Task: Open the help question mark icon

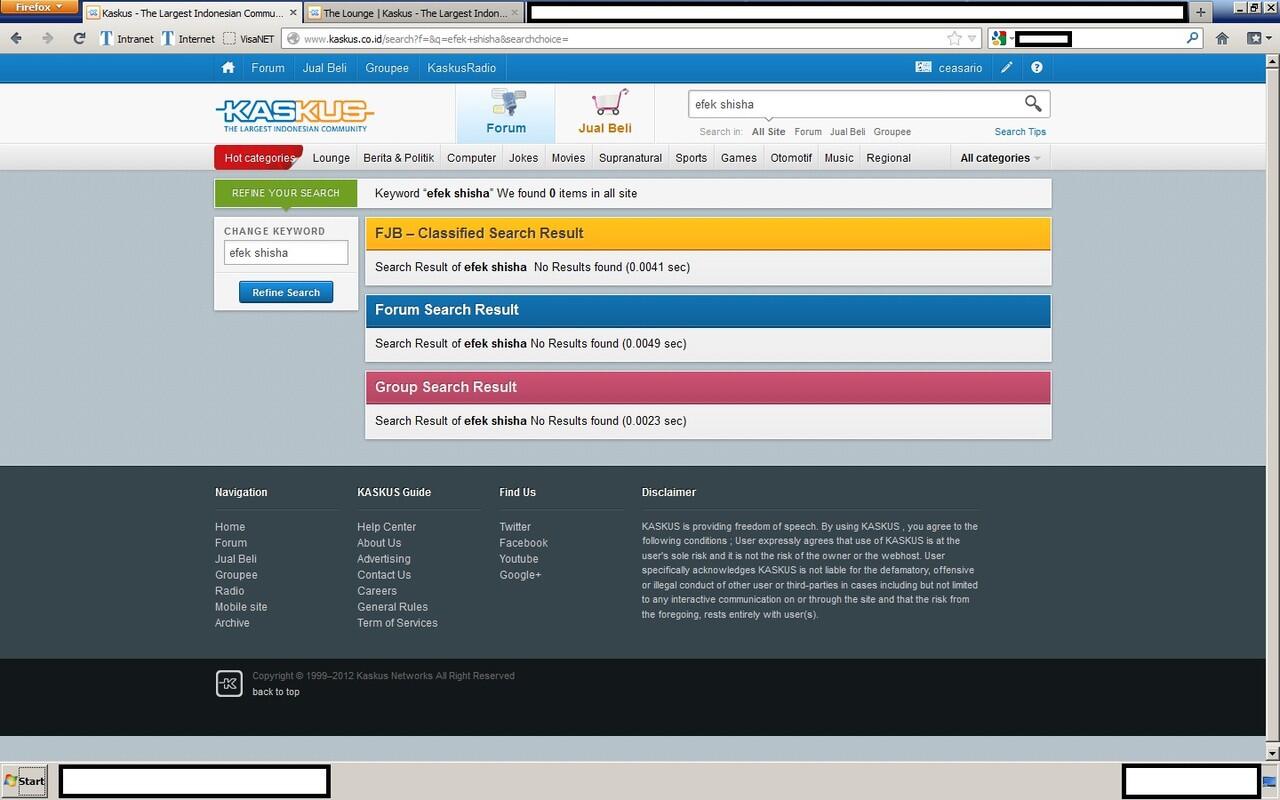Action: coord(1037,68)
